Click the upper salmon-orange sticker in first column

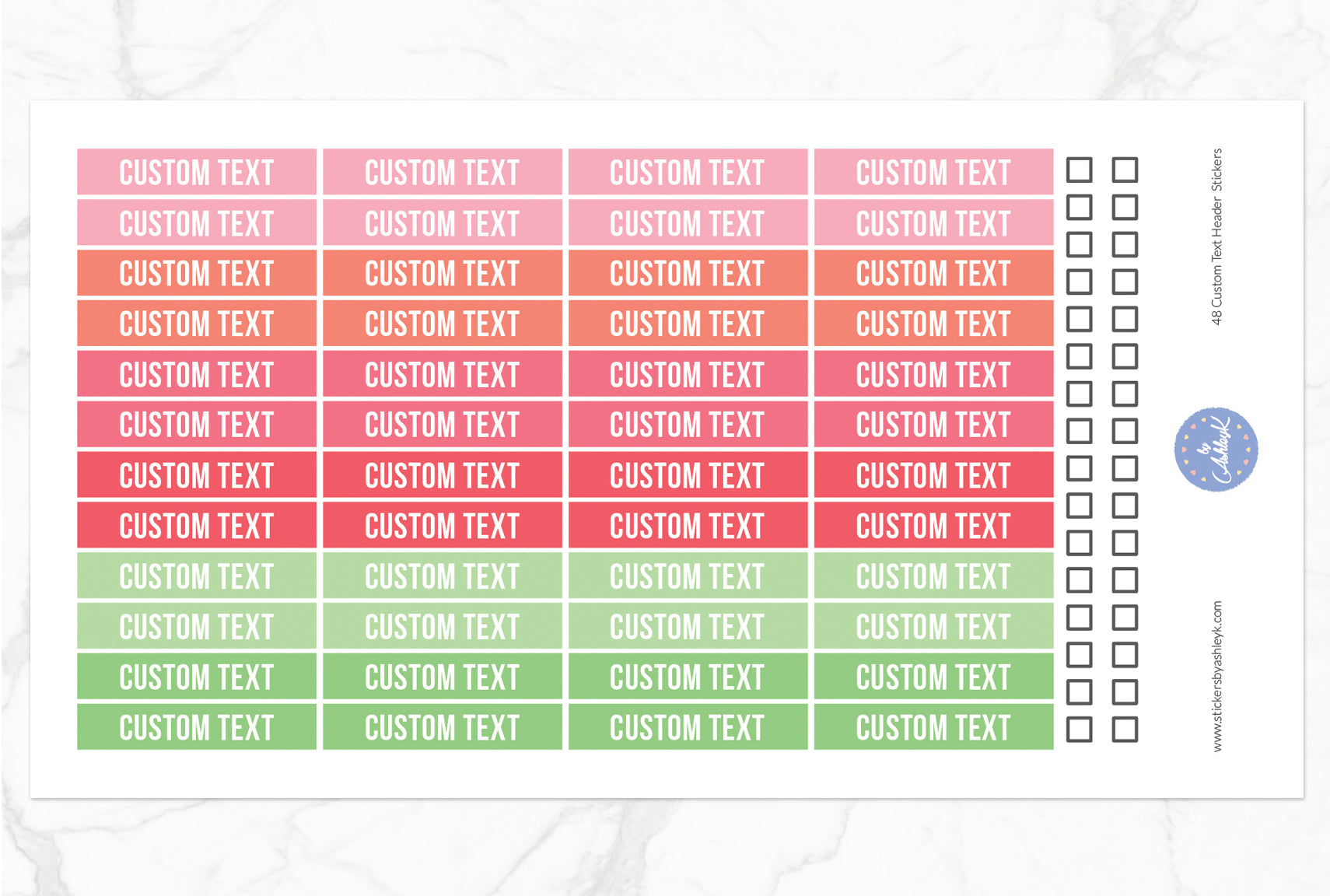[197, 273]
